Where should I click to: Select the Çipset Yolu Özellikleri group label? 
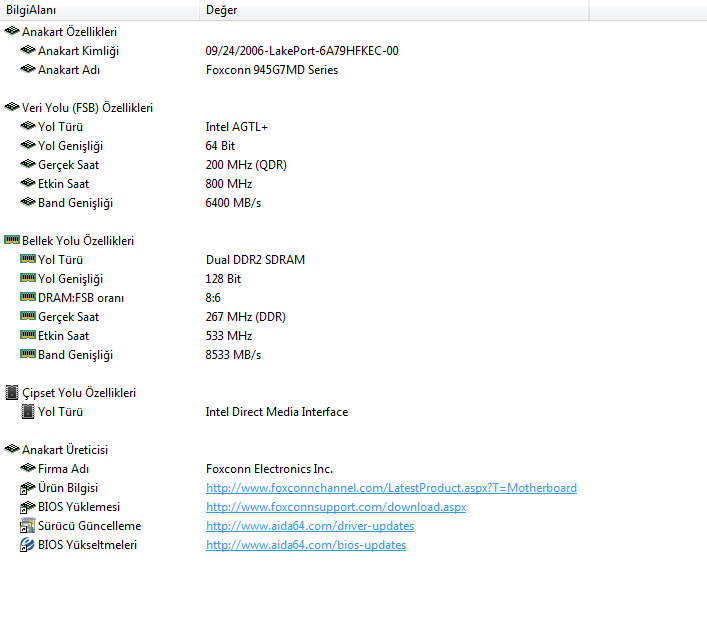(79, 393)
